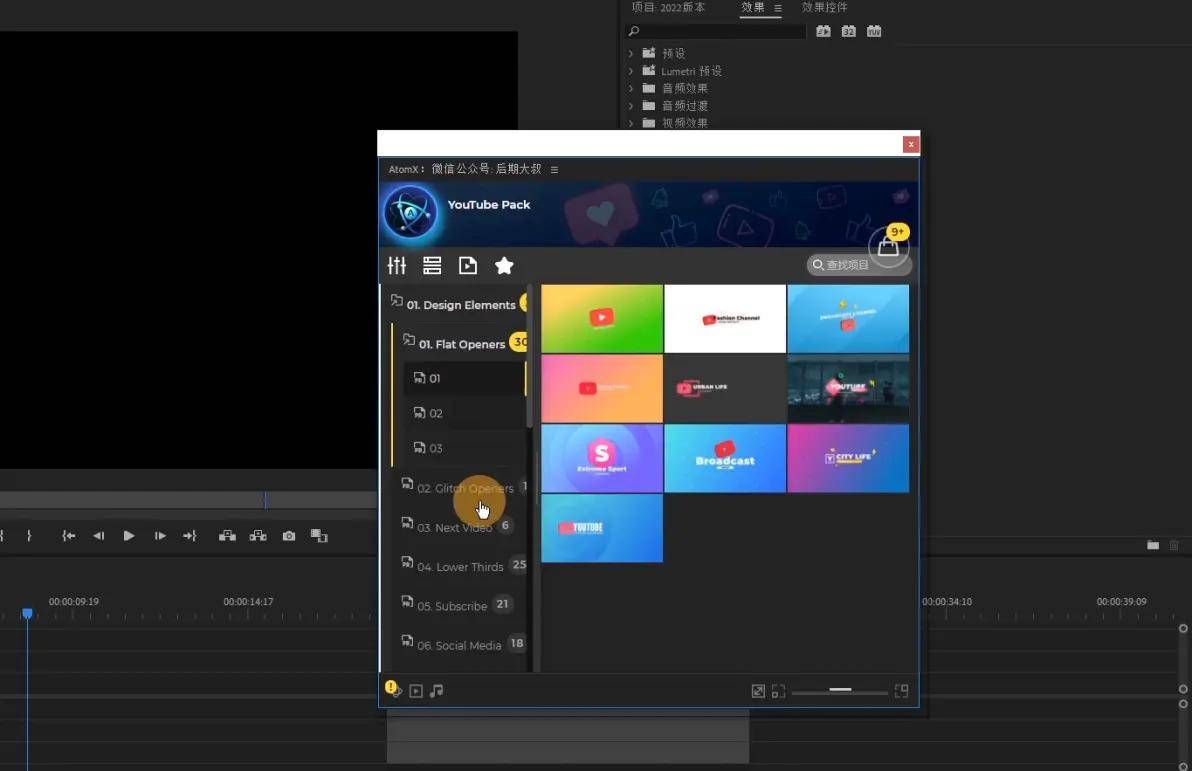This screenshot has height=771, width=1192.
Task: Toggle the yellow warning icon in AtomX footer
Action: [x=392, y=689]
